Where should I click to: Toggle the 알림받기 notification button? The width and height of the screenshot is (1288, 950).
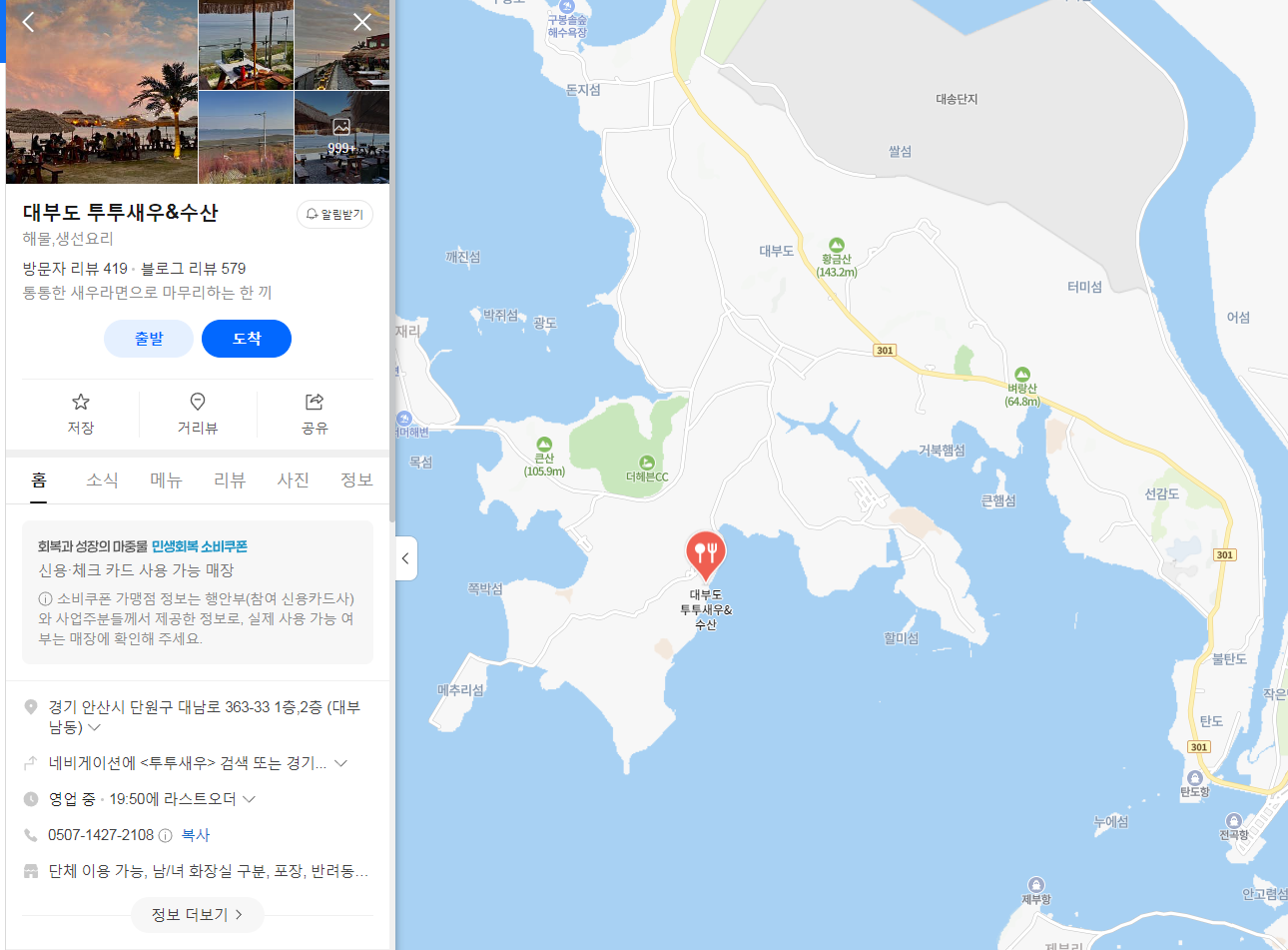click(334, 214)
